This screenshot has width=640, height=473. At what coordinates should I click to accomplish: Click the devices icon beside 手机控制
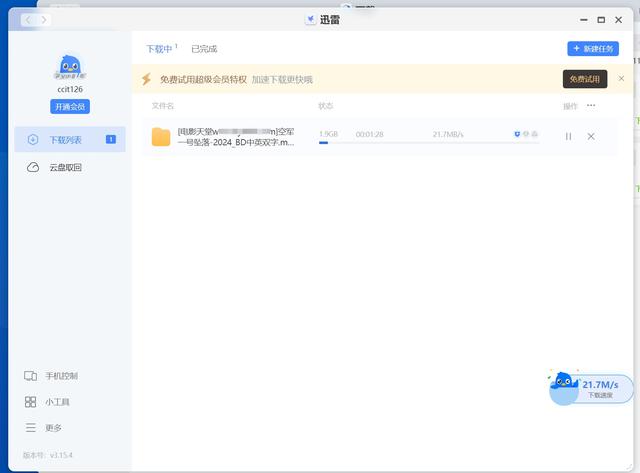point(30,376)
